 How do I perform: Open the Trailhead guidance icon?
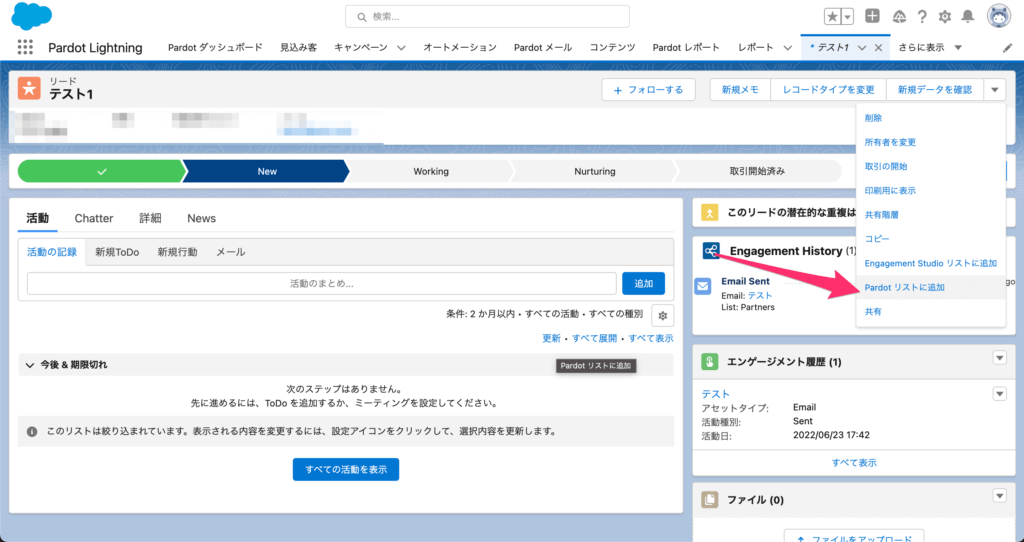[899, 17]
